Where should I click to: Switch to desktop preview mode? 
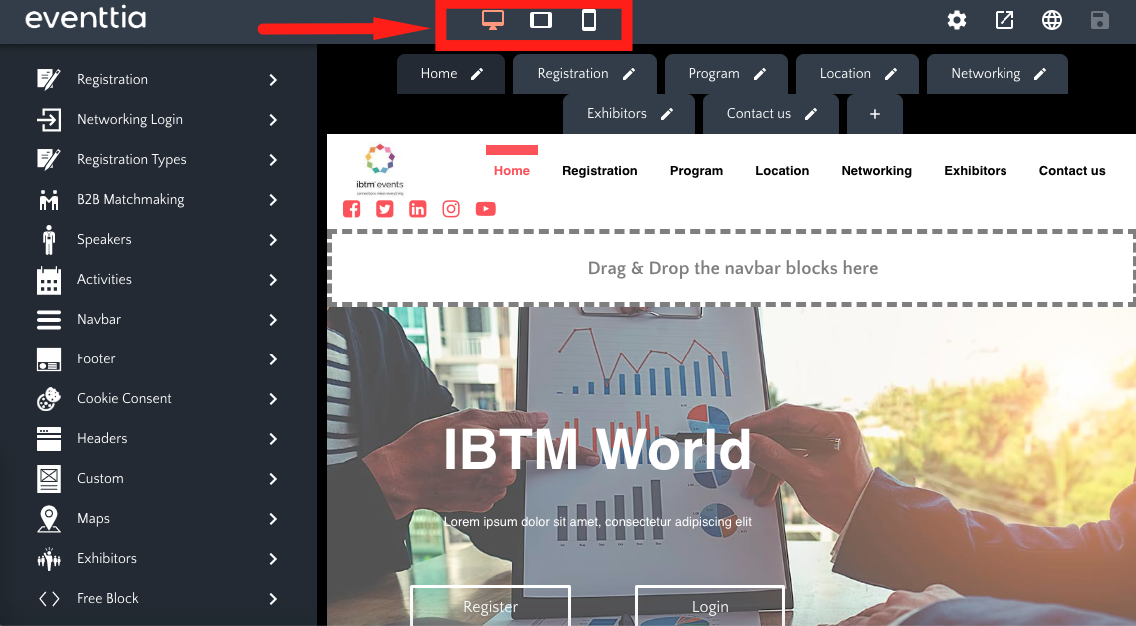[x=492, y=21]
